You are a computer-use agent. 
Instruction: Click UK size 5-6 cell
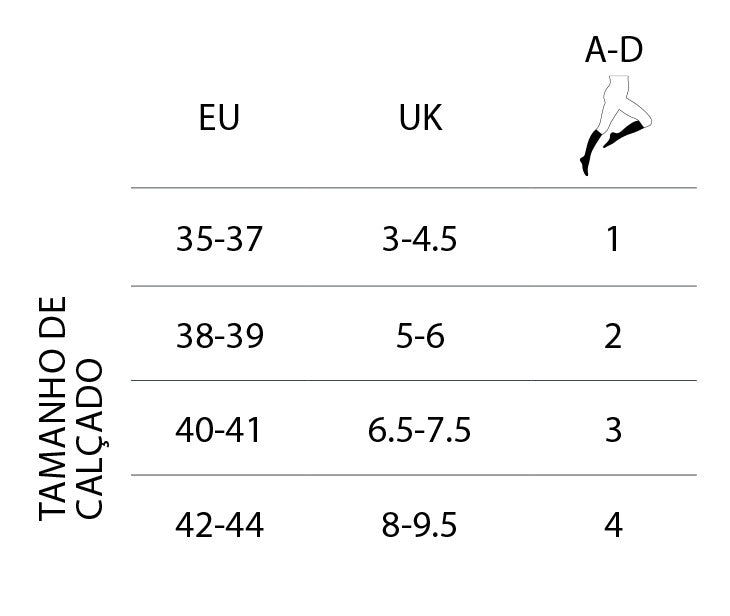[420, 336]
